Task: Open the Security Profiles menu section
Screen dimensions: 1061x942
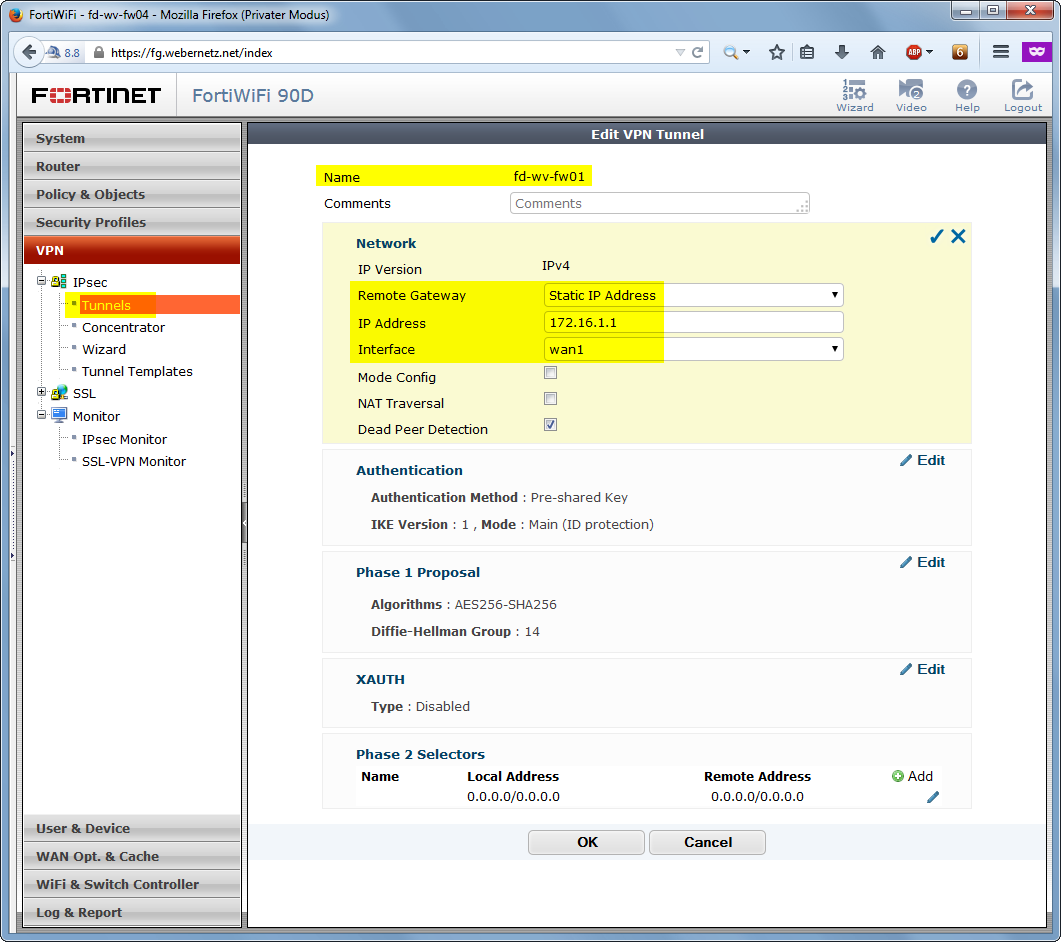Action: [132, 222]
